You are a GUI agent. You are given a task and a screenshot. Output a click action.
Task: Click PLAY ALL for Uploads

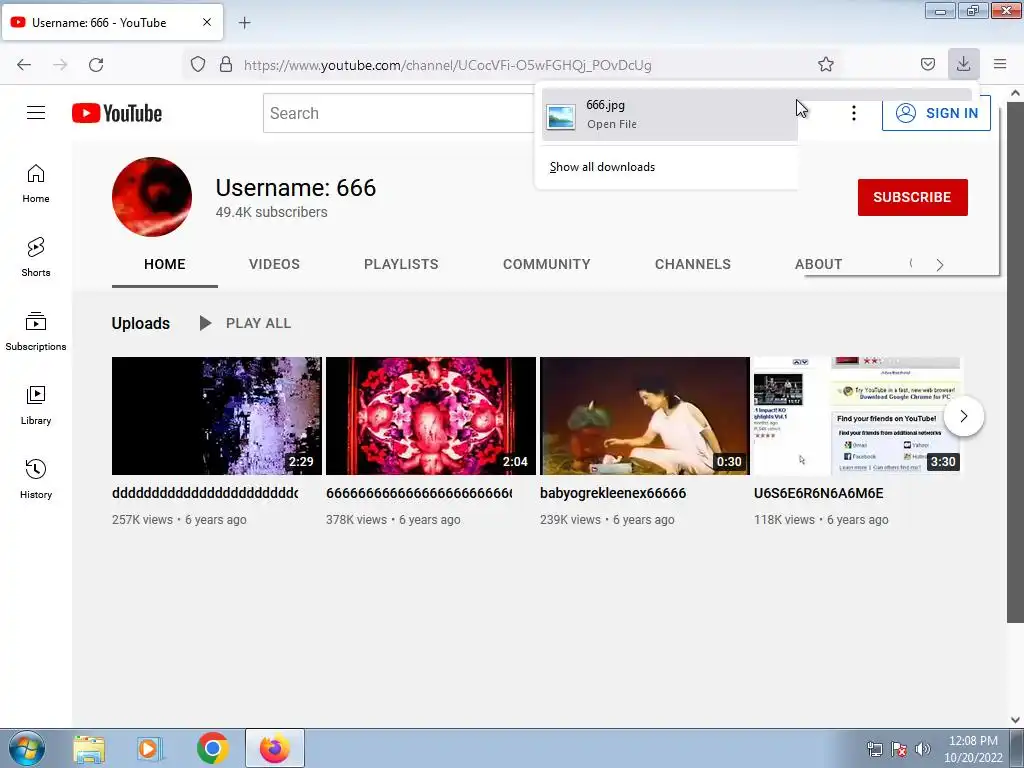(x=246, y=323)
